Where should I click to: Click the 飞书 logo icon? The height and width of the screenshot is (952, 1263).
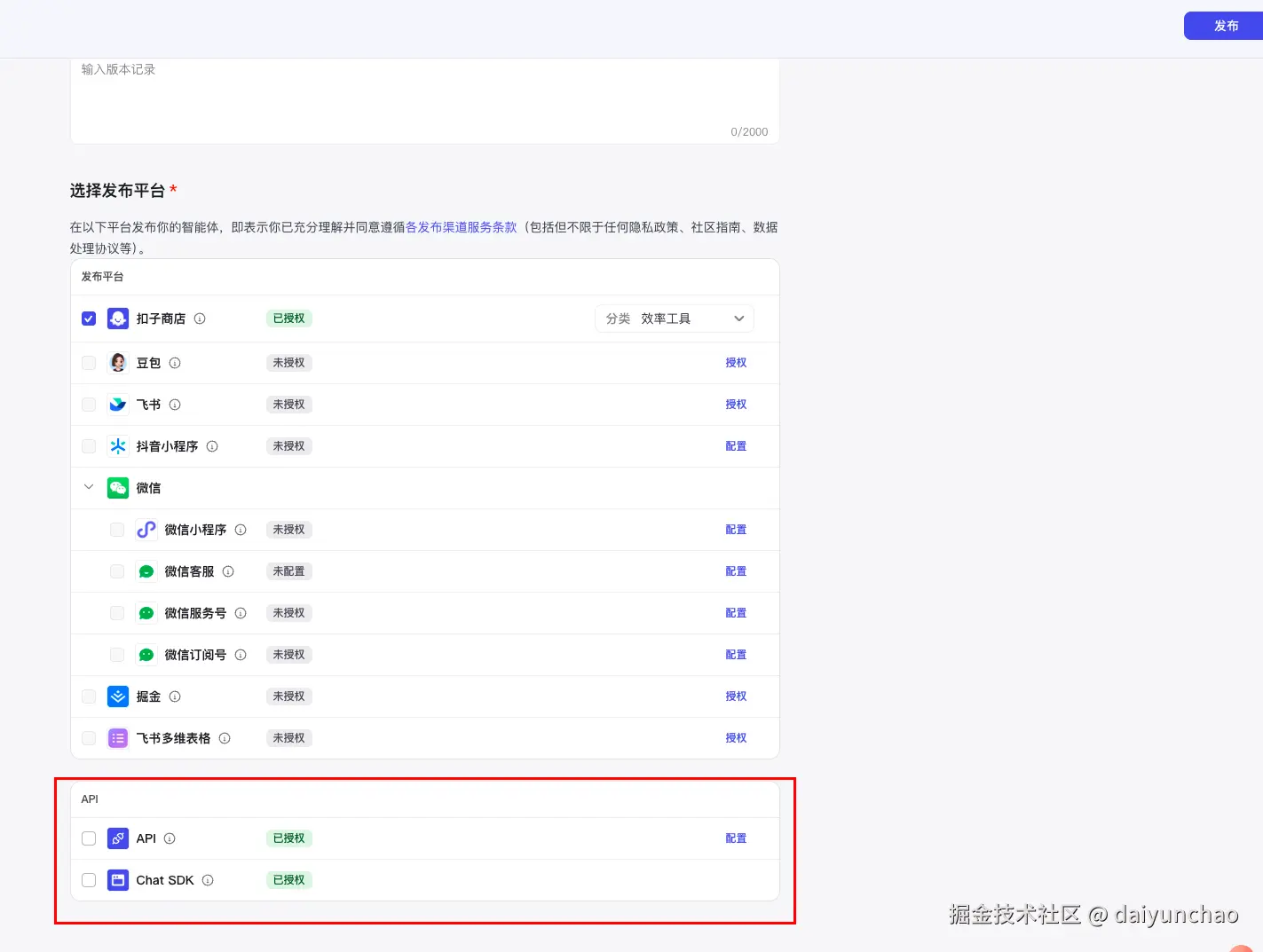point(118,405)
